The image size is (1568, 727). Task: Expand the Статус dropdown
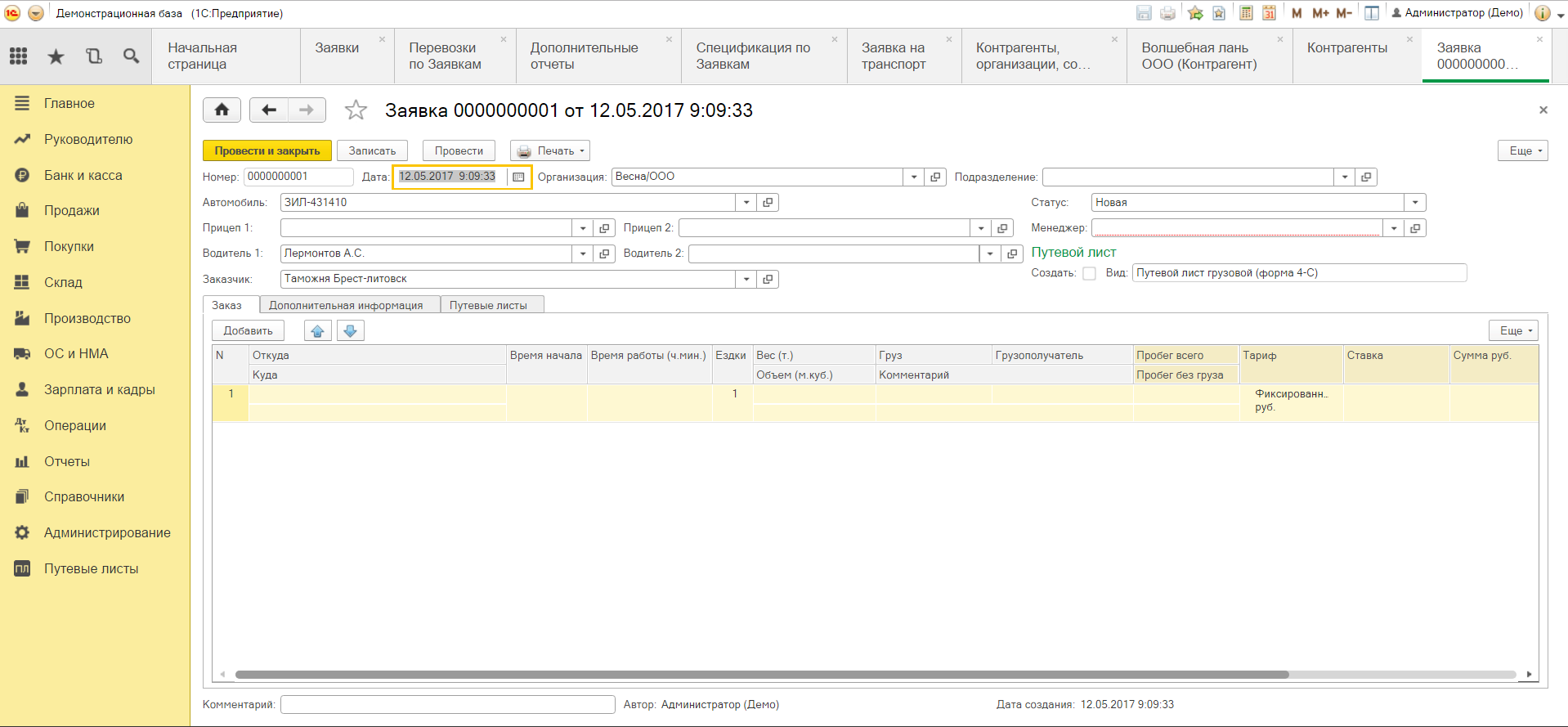click(1415, 203)
